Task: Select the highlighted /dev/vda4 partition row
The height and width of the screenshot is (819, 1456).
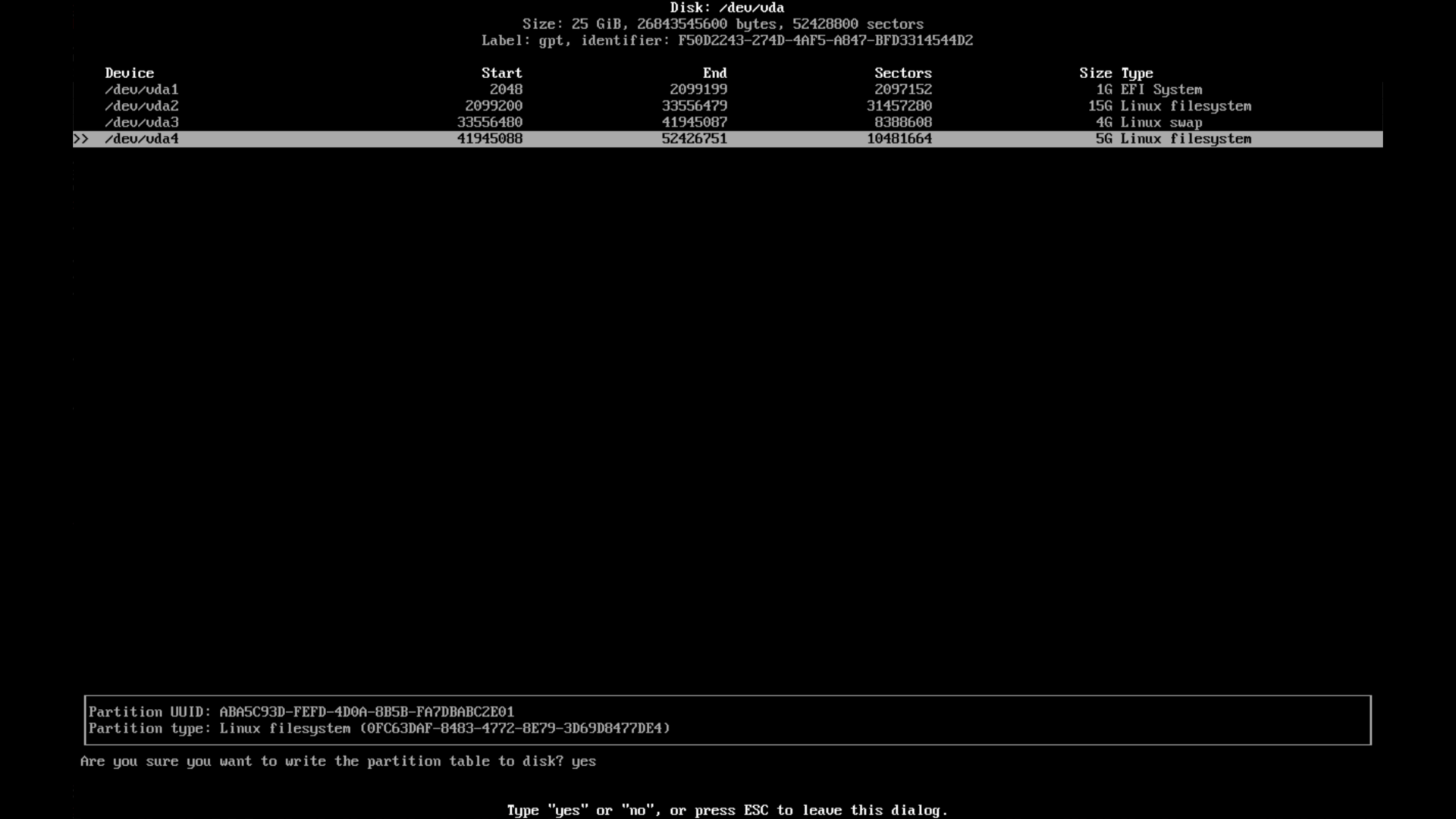Action: [x=728, y=139]
